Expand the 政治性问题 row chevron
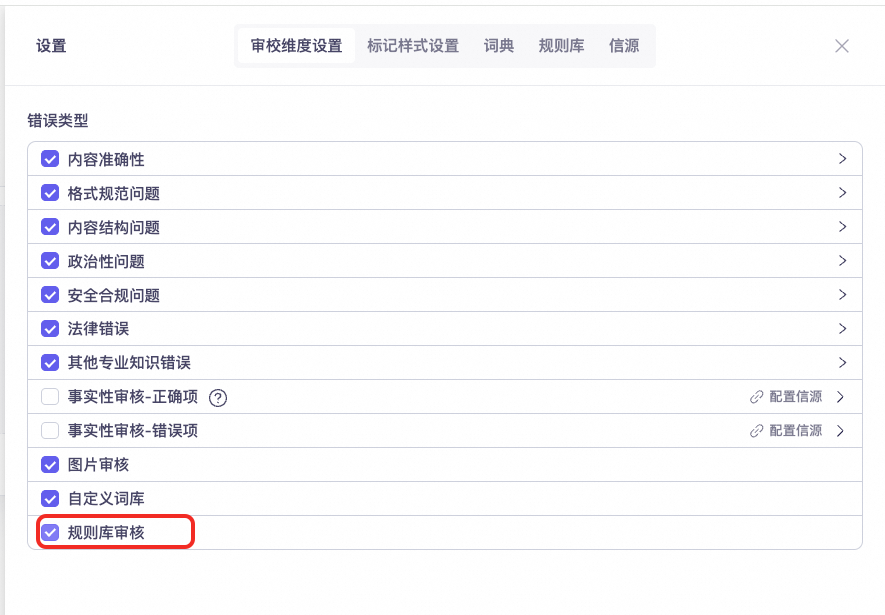 point(842,261)
